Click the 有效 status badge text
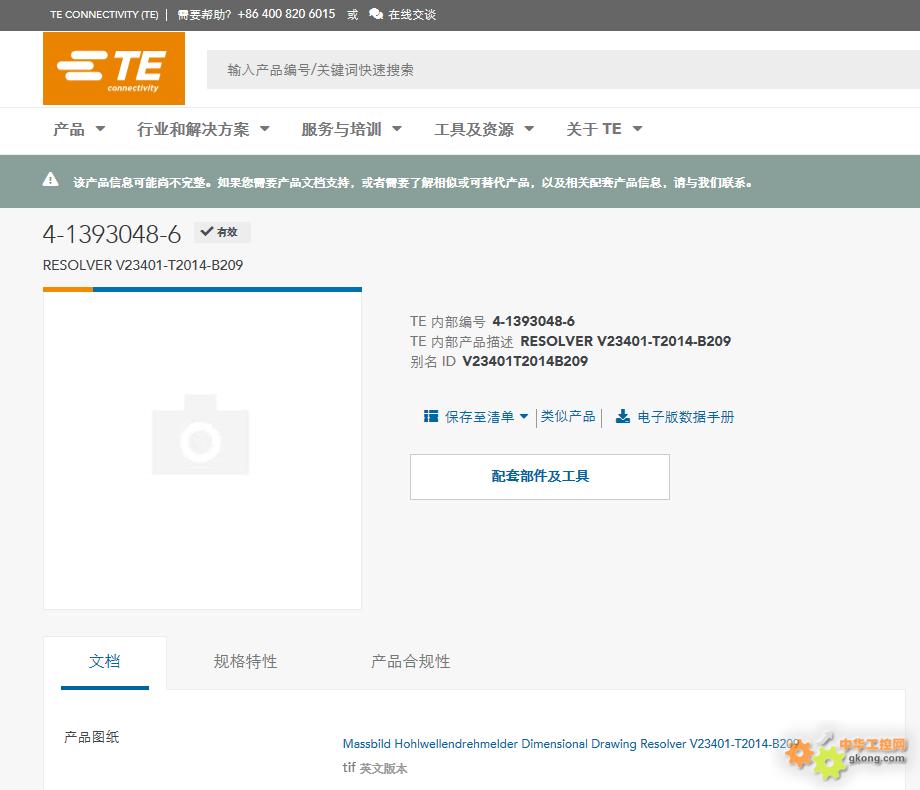Image resolution: width=920 pixels, height=790 pixels. [227, 232]
